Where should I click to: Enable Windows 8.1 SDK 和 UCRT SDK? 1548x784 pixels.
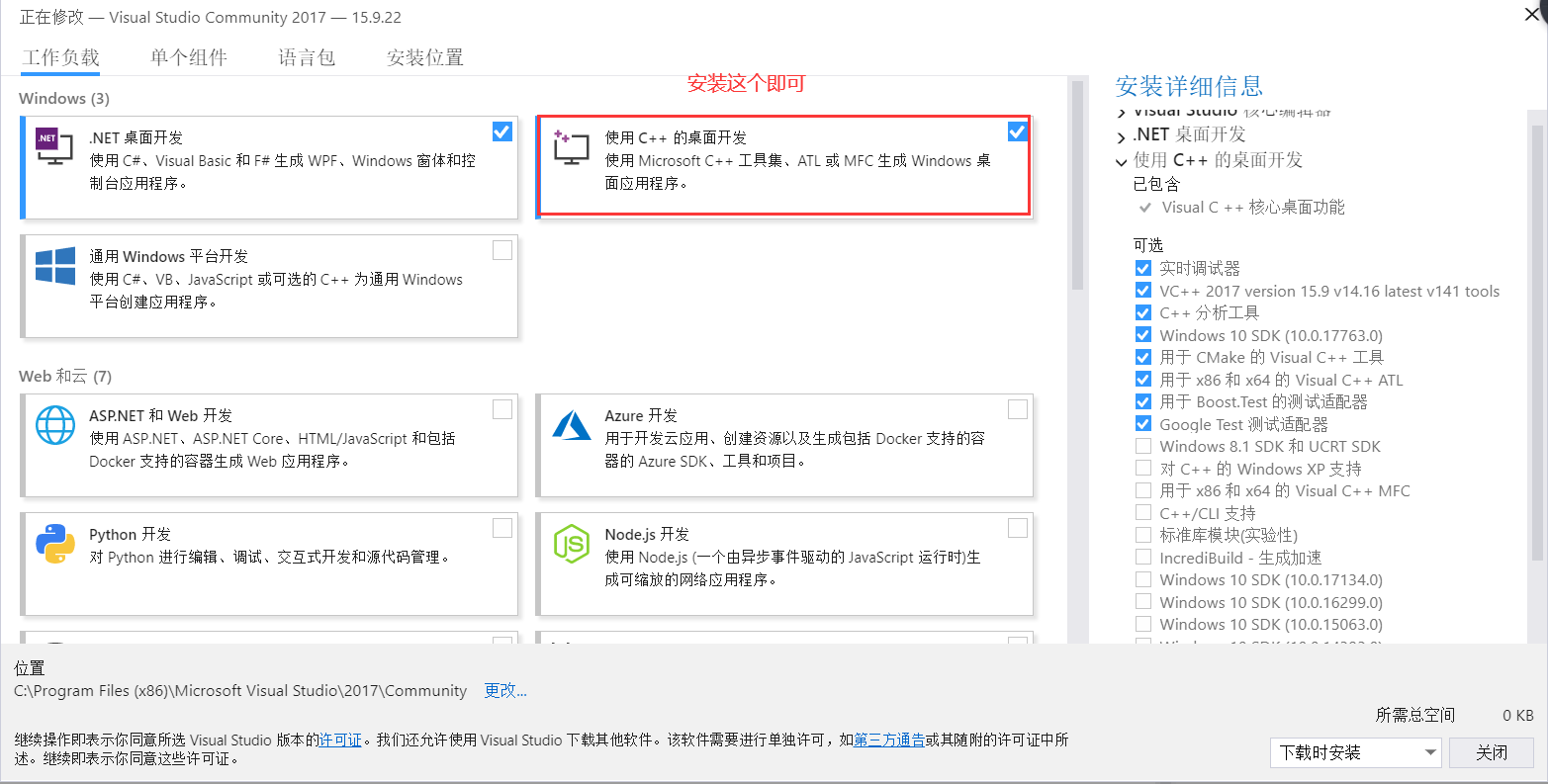(x=1143, y=446)
